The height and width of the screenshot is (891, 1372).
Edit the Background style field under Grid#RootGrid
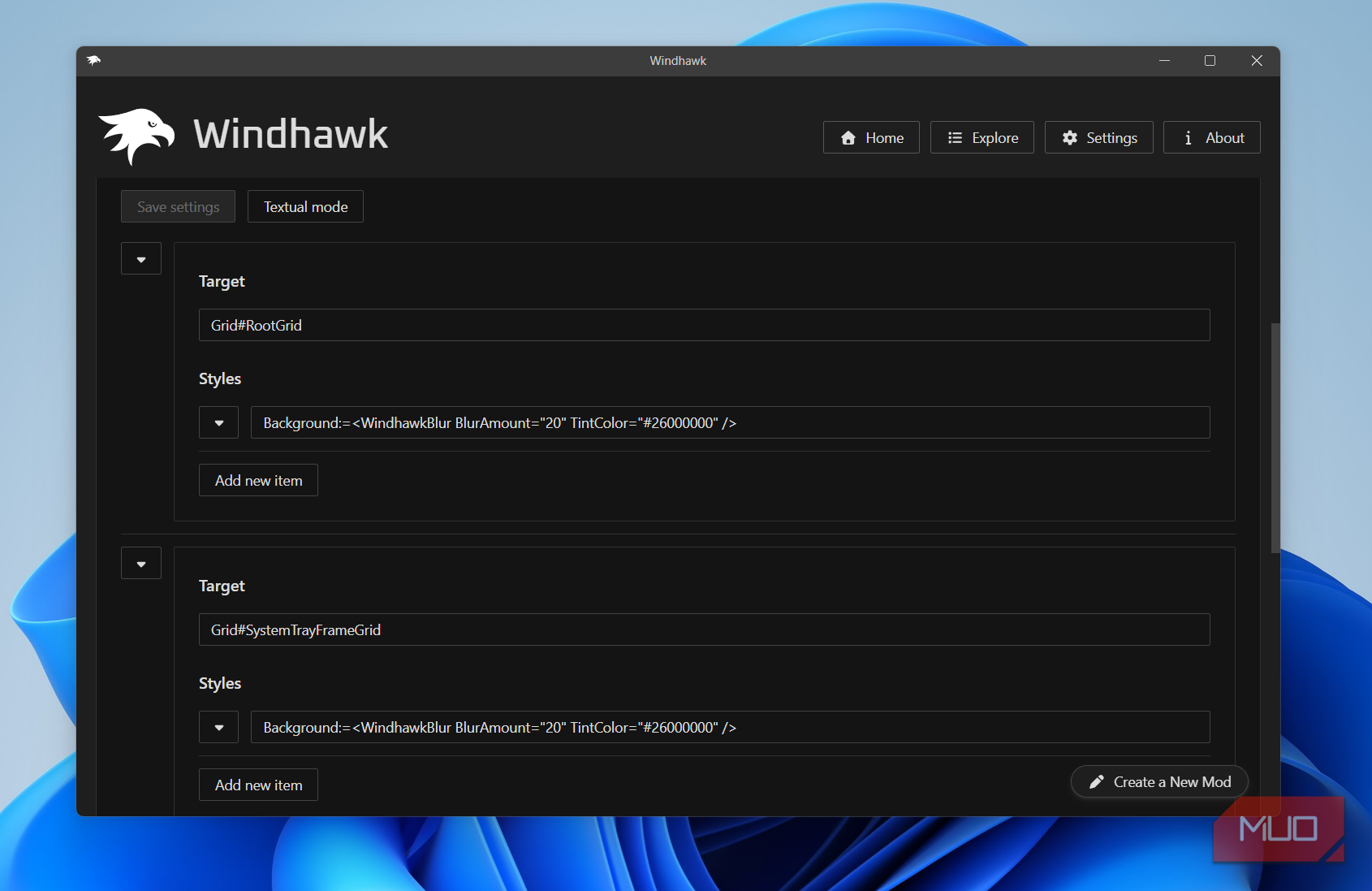coord(730,422)
